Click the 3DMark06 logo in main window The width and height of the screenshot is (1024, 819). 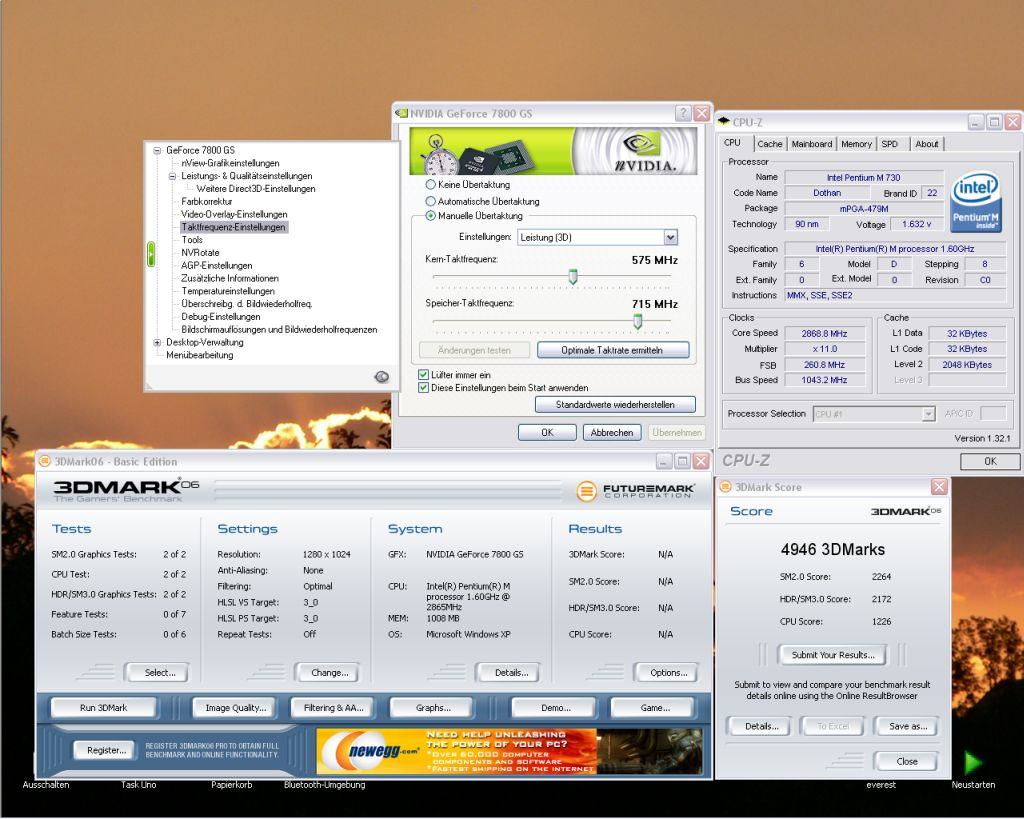click(126, 490)
